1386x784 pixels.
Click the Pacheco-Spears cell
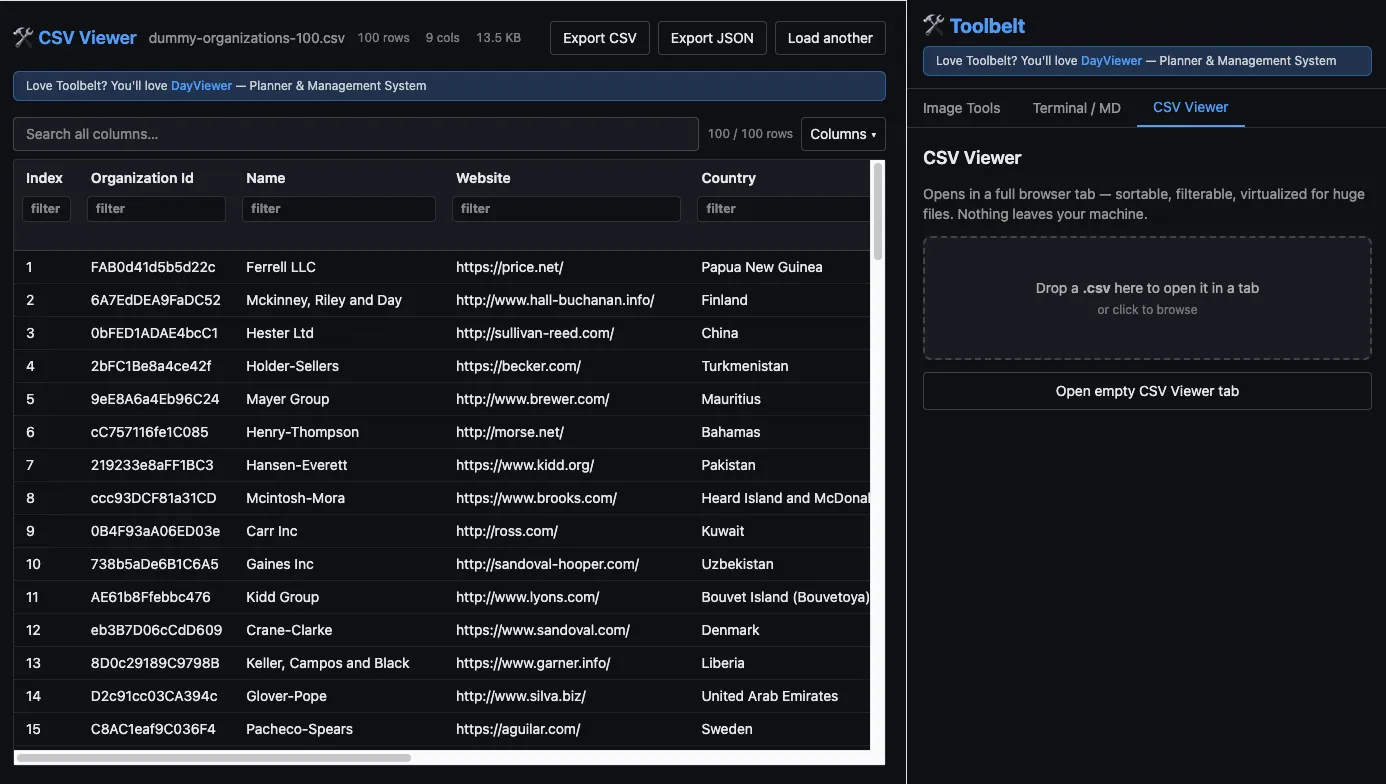[x=299, y=729]
